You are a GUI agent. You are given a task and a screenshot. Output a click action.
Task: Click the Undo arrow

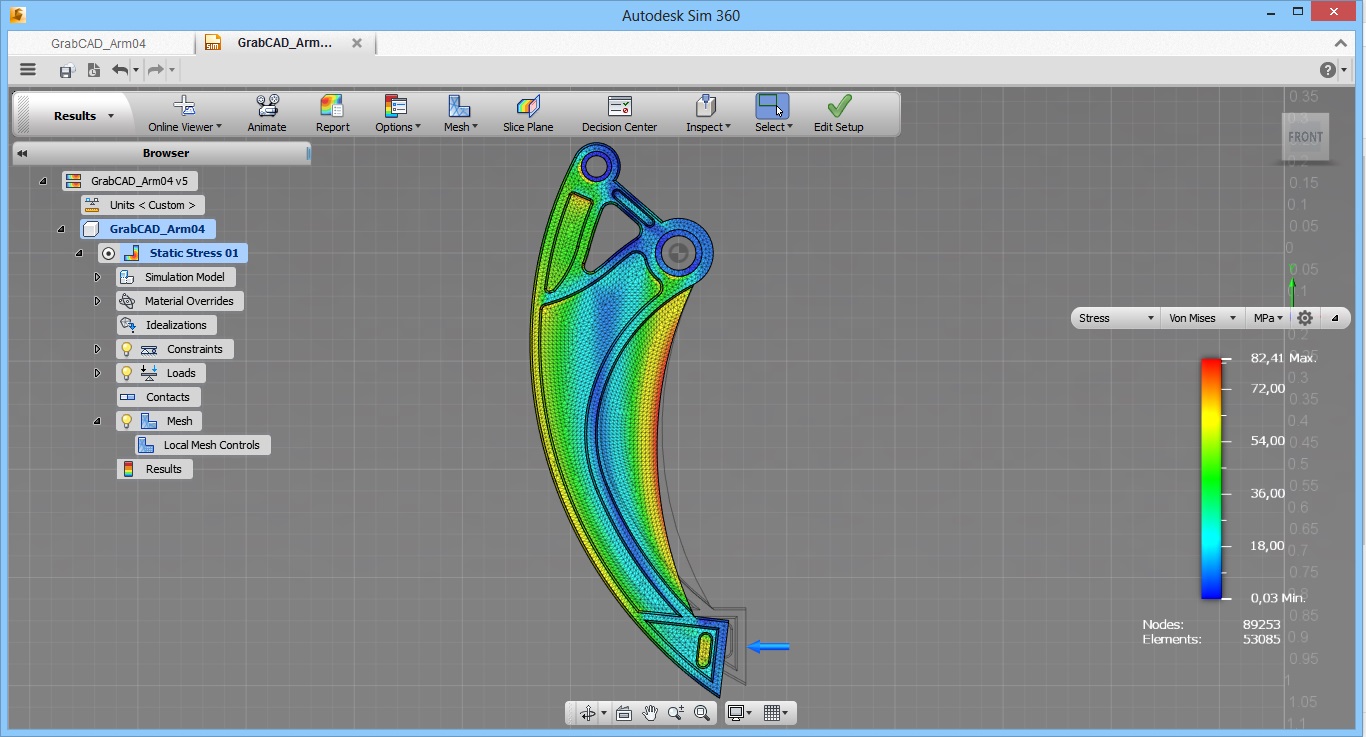[x=120, y=70]
